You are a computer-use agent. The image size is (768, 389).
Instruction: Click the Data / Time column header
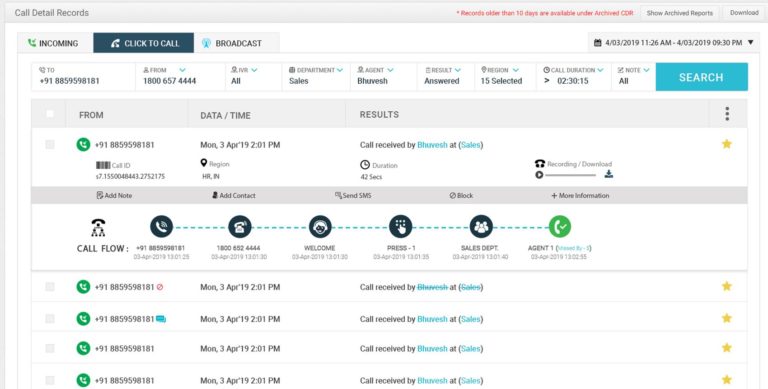click(225, 115)
